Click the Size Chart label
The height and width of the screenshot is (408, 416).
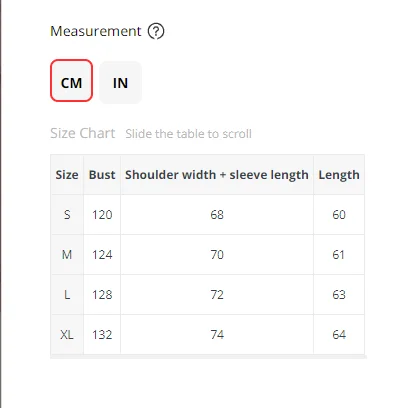tap(83, 133)
